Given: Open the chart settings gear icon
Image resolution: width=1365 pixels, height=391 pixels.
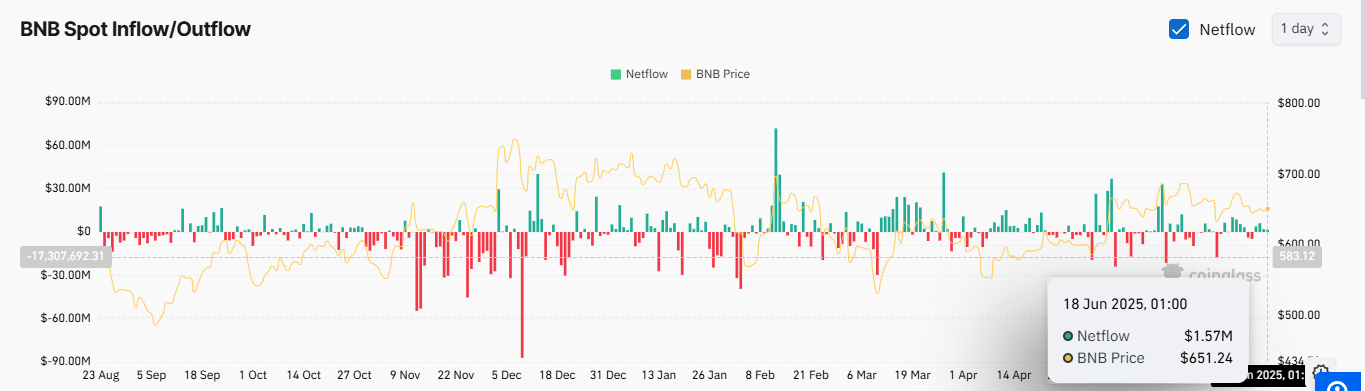Looking at the screenshot, I should [1321, 373].
